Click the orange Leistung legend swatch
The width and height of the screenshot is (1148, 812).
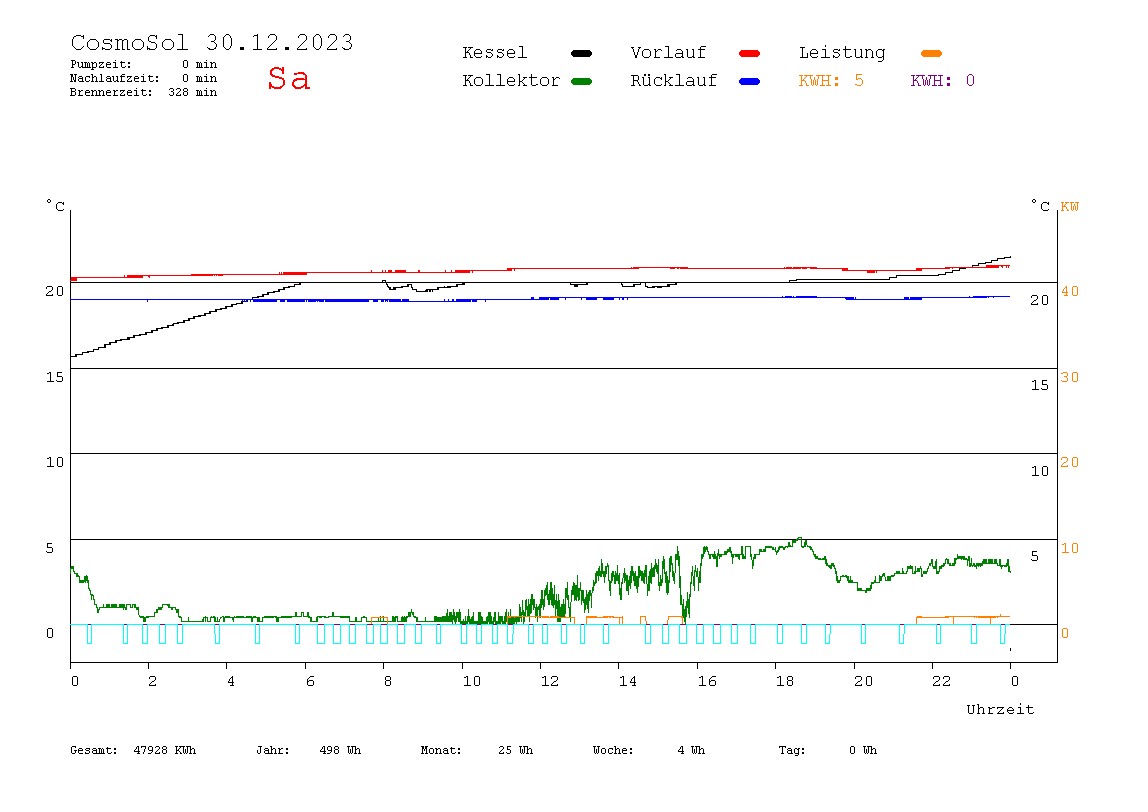point(931,53)
